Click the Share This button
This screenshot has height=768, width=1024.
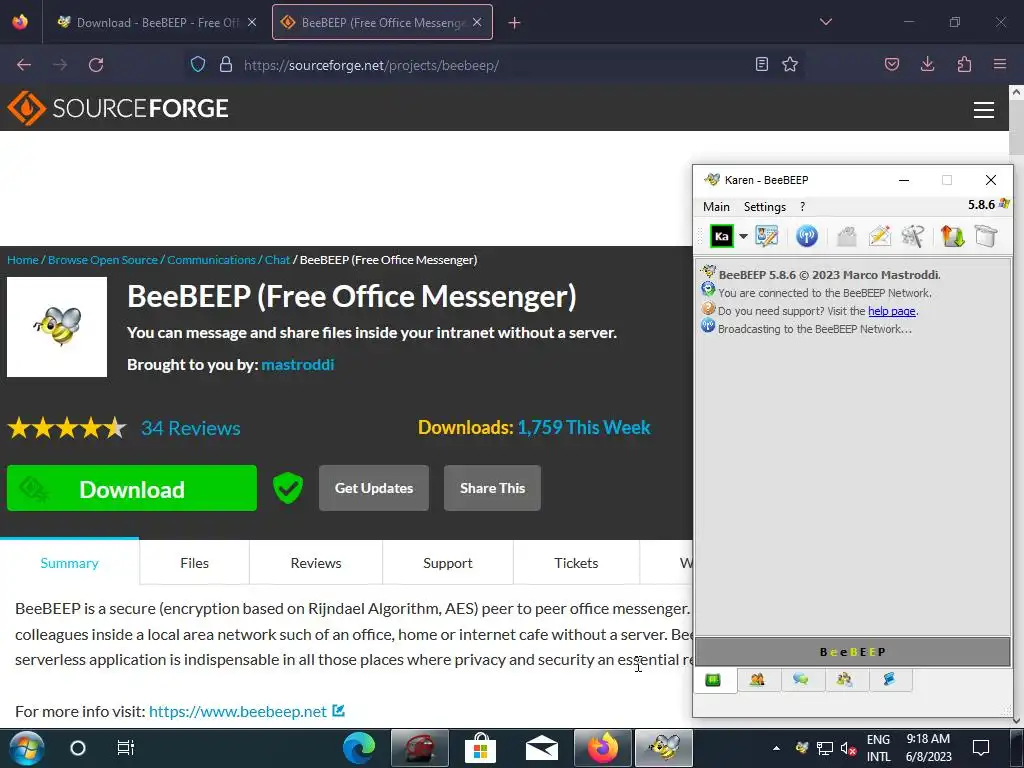pos(492,488)
